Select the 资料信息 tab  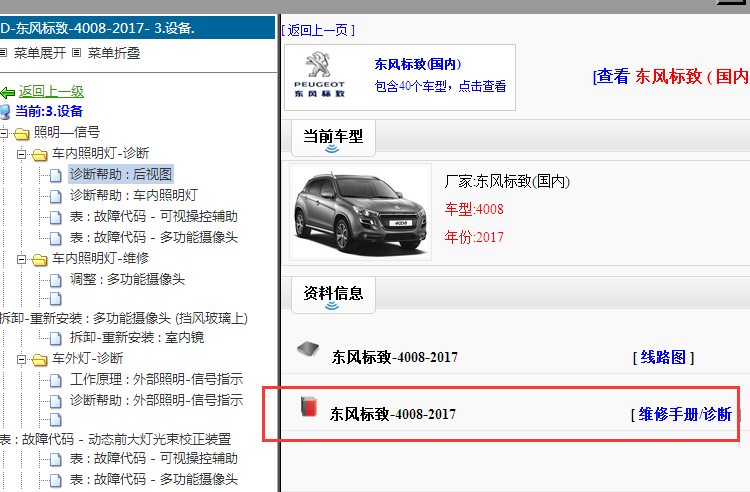tap(333, 294)
